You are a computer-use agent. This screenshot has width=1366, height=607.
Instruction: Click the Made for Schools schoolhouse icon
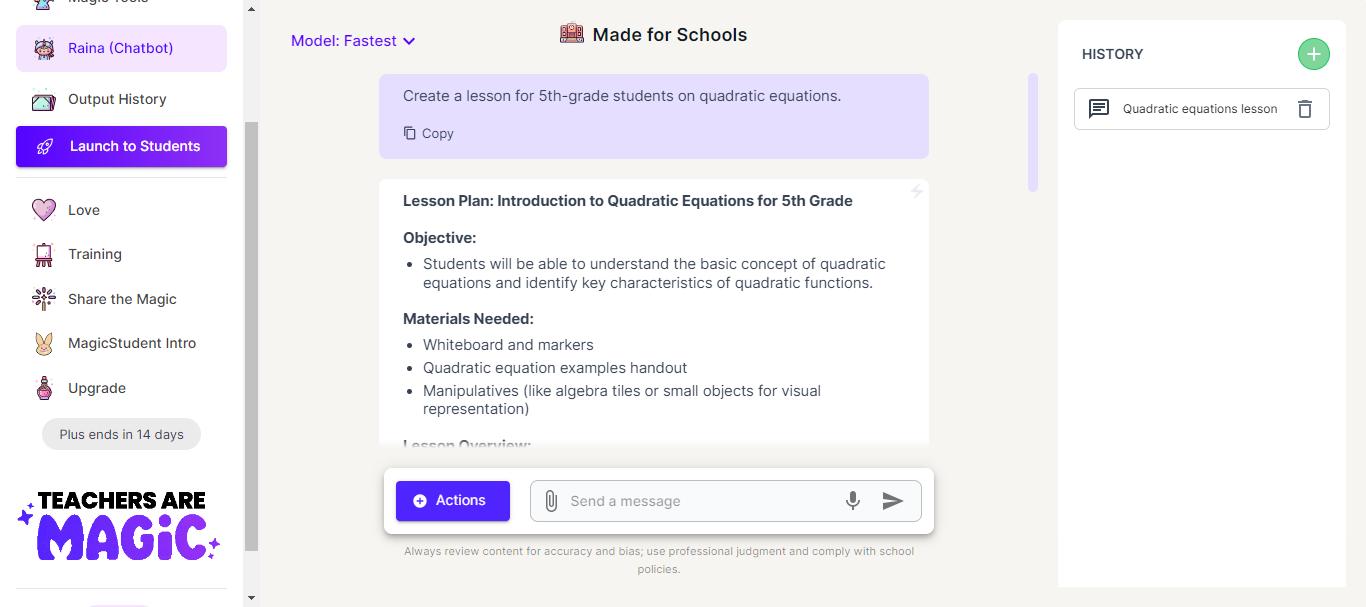pyautogui.click(x=572, y=33)
